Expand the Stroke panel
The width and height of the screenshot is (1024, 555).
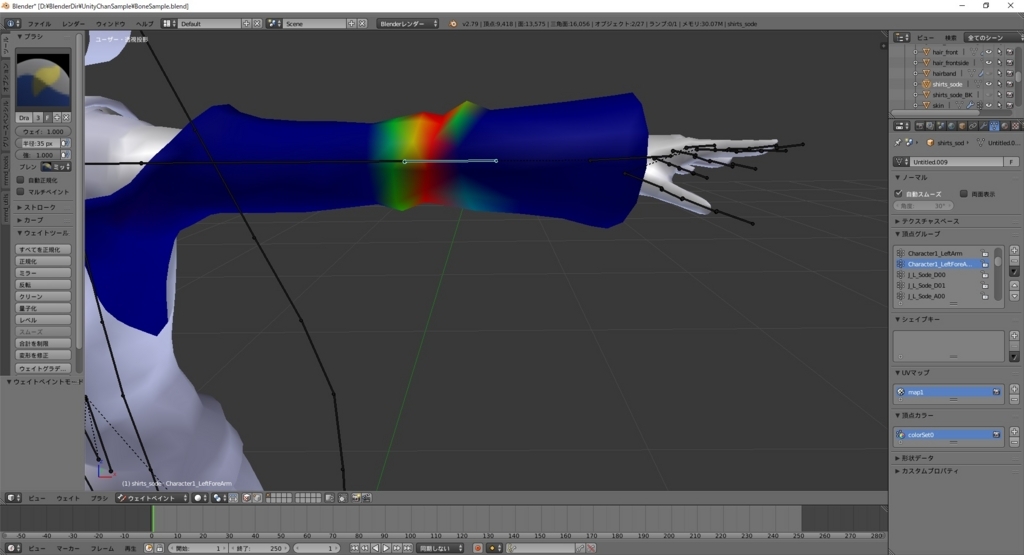(x=37, y=207)
